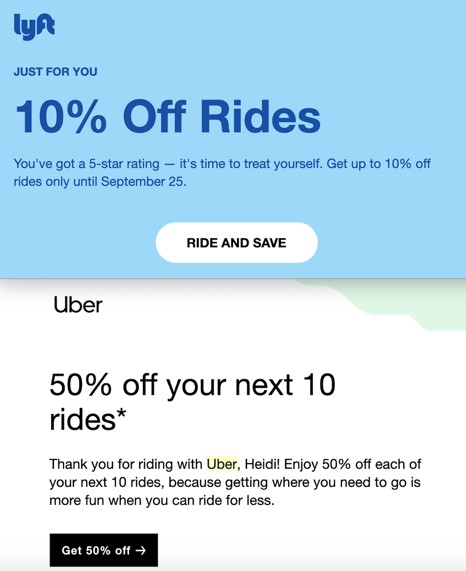Click the Lyft logo

[34, 27]
